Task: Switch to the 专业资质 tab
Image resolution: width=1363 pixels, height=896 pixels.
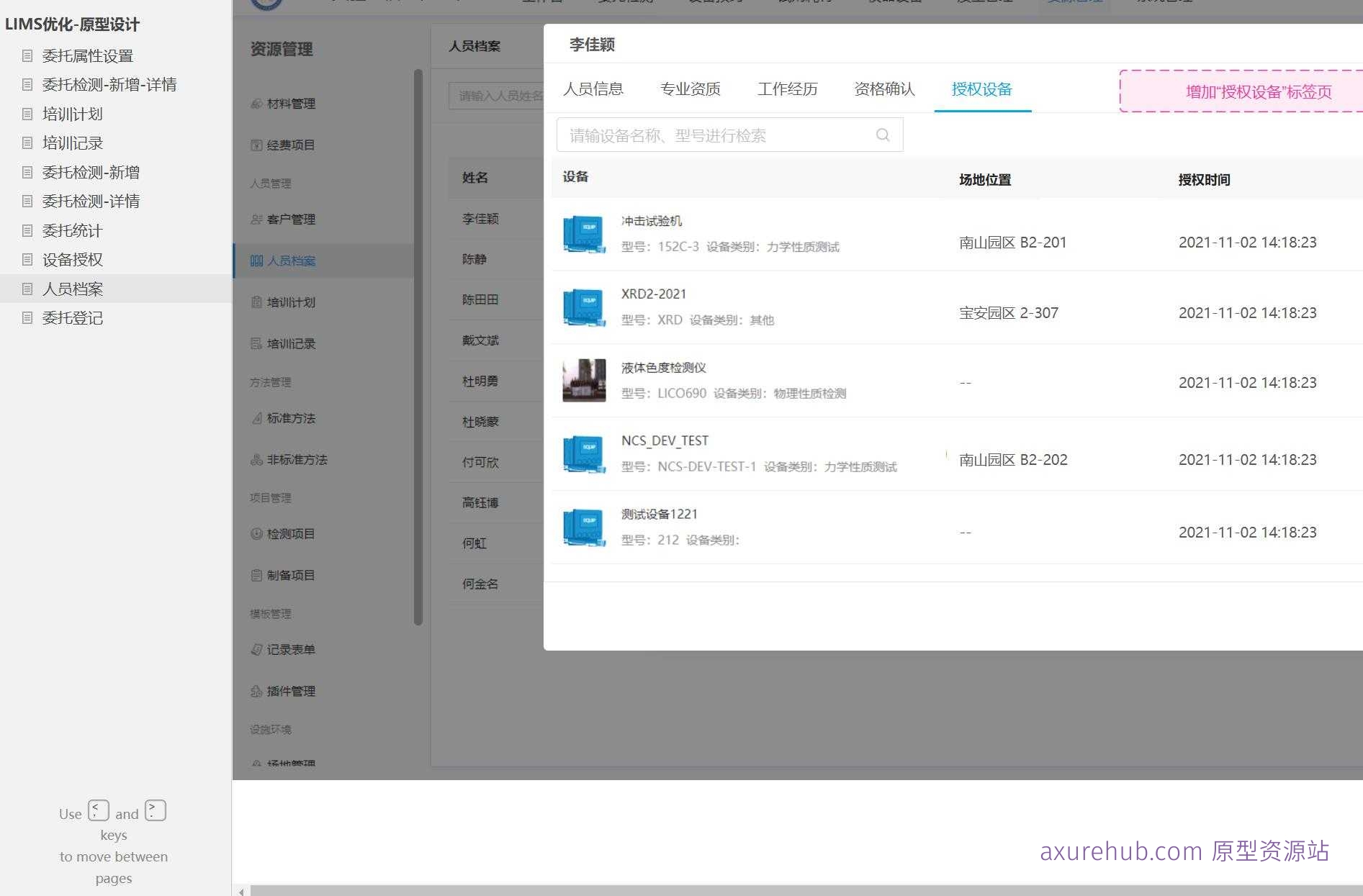Action: 691,89
